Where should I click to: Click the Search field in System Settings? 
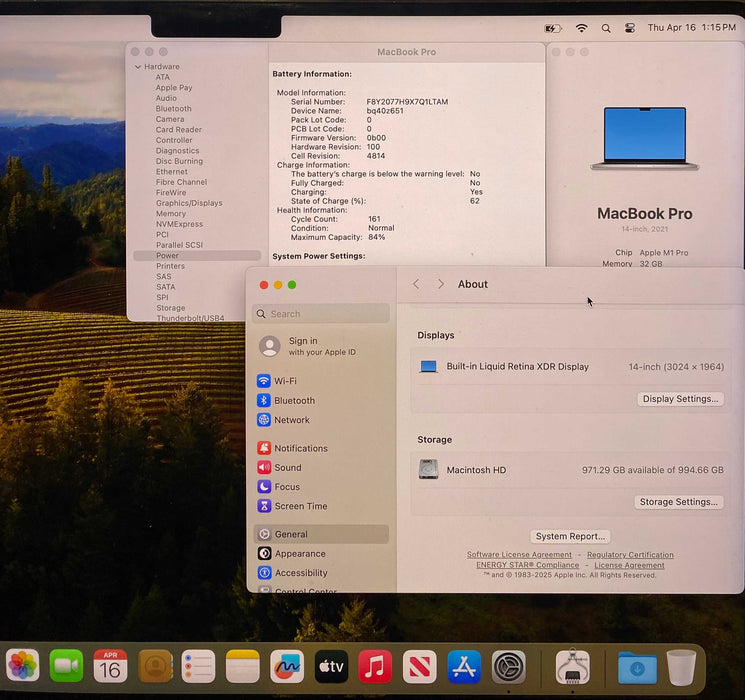pos(321,314)
